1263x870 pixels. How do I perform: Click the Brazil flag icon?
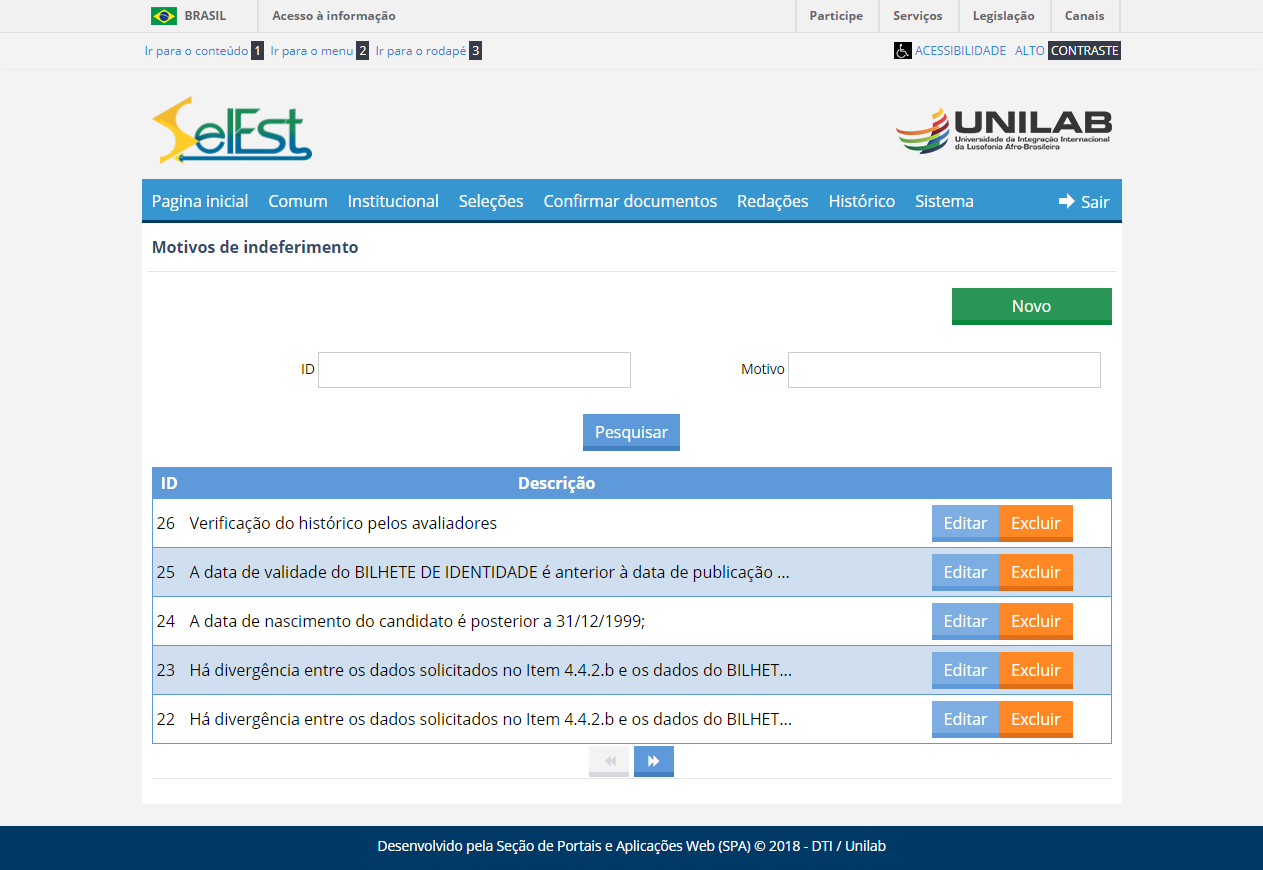tap(164, 16)
